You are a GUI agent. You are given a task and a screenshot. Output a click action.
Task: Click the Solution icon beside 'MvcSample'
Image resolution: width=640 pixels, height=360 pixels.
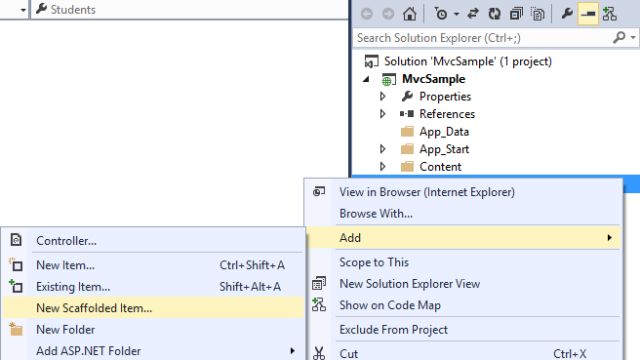[371, 62]
